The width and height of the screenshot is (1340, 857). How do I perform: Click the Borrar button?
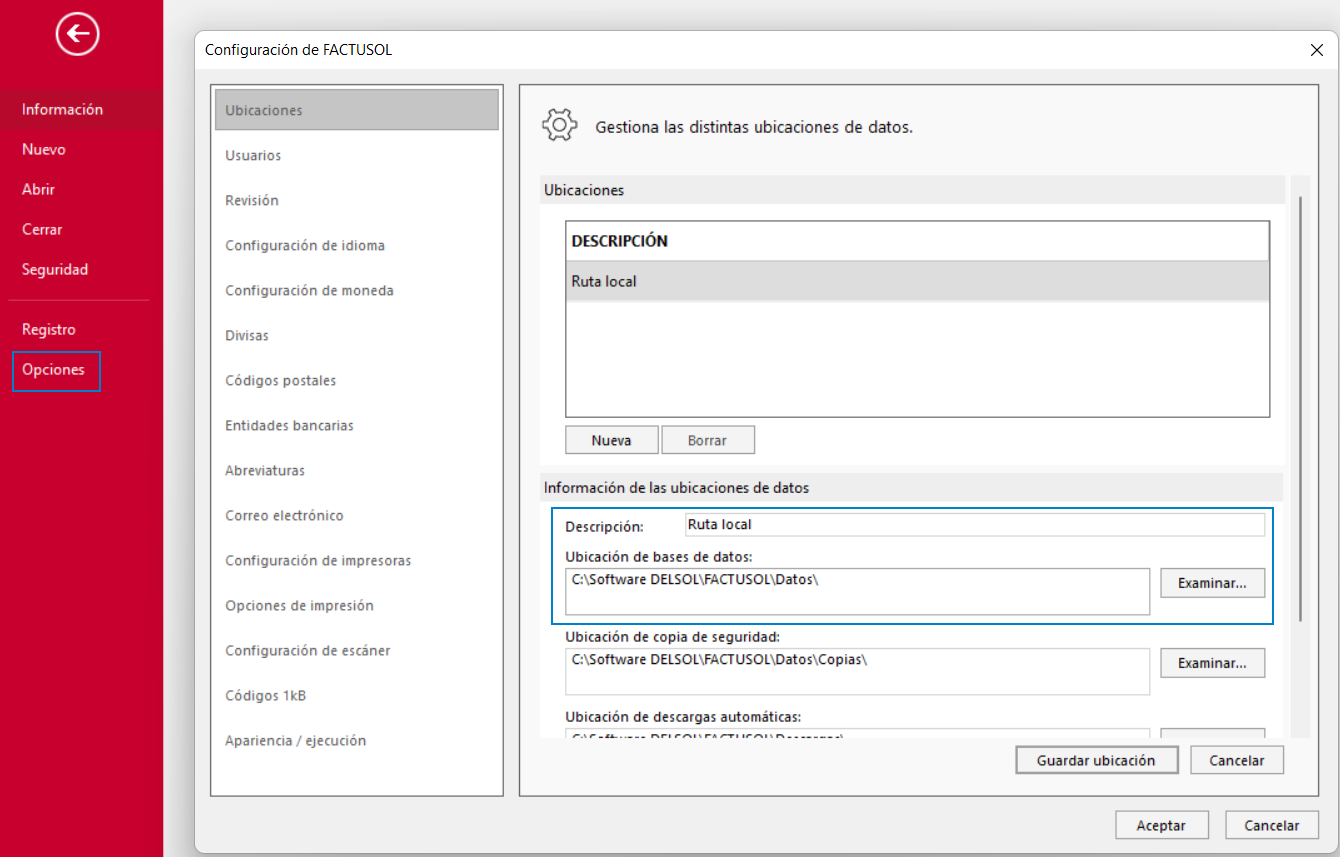click(707, 440)
